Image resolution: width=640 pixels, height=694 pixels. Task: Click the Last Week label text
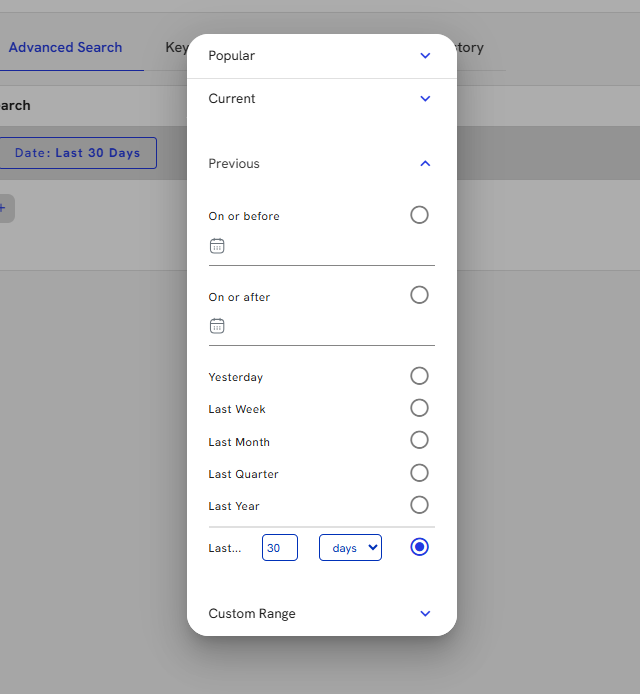237,409
